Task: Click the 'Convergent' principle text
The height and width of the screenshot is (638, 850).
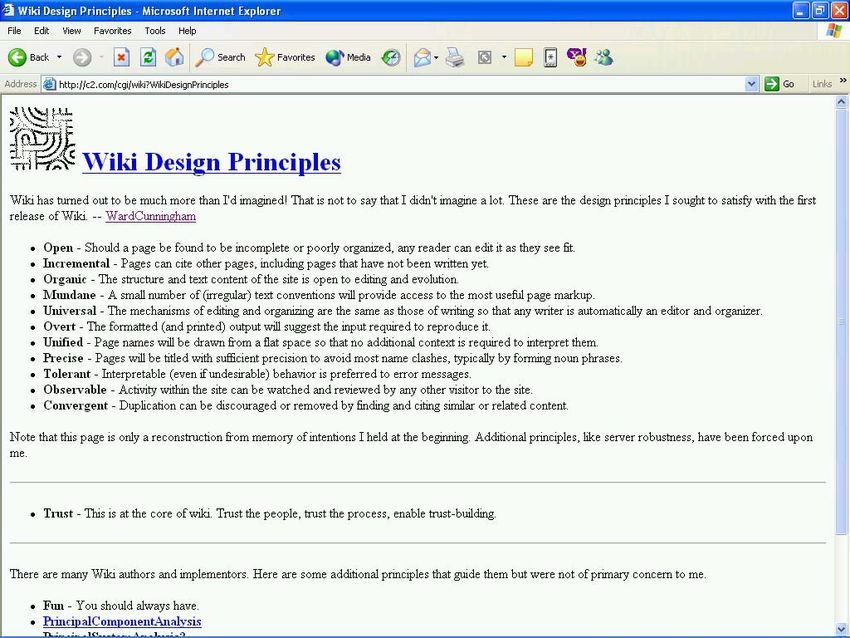Action: (x=76, y=405)
